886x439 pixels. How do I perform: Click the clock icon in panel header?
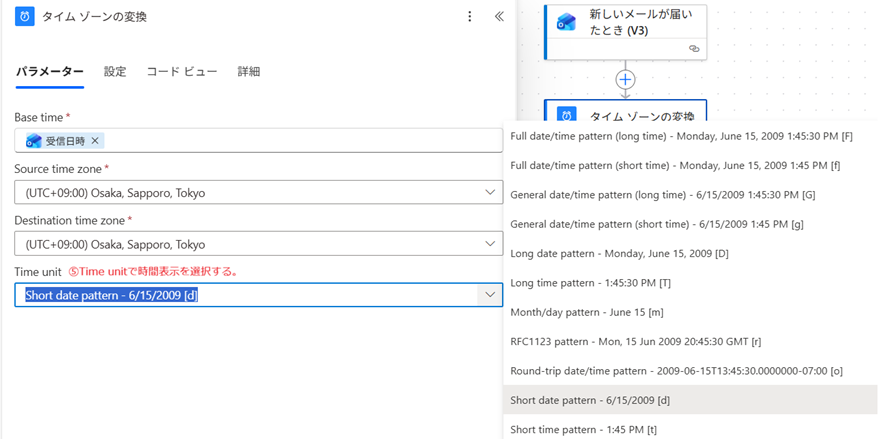click(x=25, y=16)
